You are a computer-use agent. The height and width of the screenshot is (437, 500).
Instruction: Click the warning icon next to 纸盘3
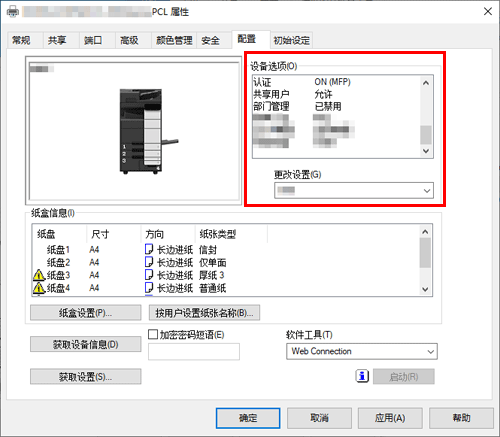pyautogui.click(x=39, y=275)
